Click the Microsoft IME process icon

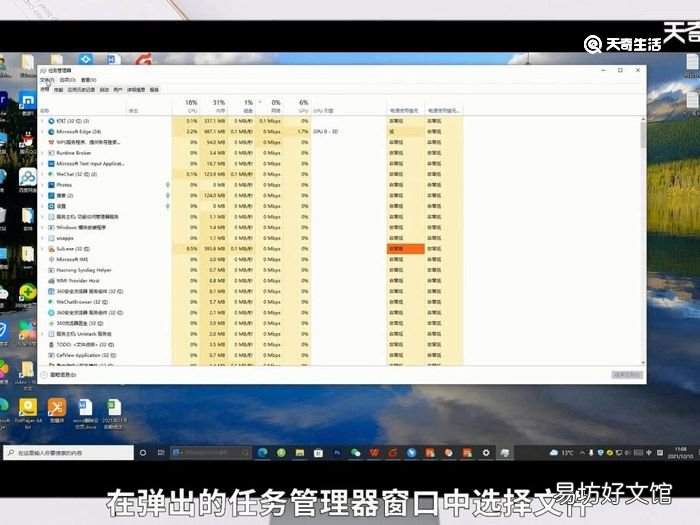click(x=51, y=259)
